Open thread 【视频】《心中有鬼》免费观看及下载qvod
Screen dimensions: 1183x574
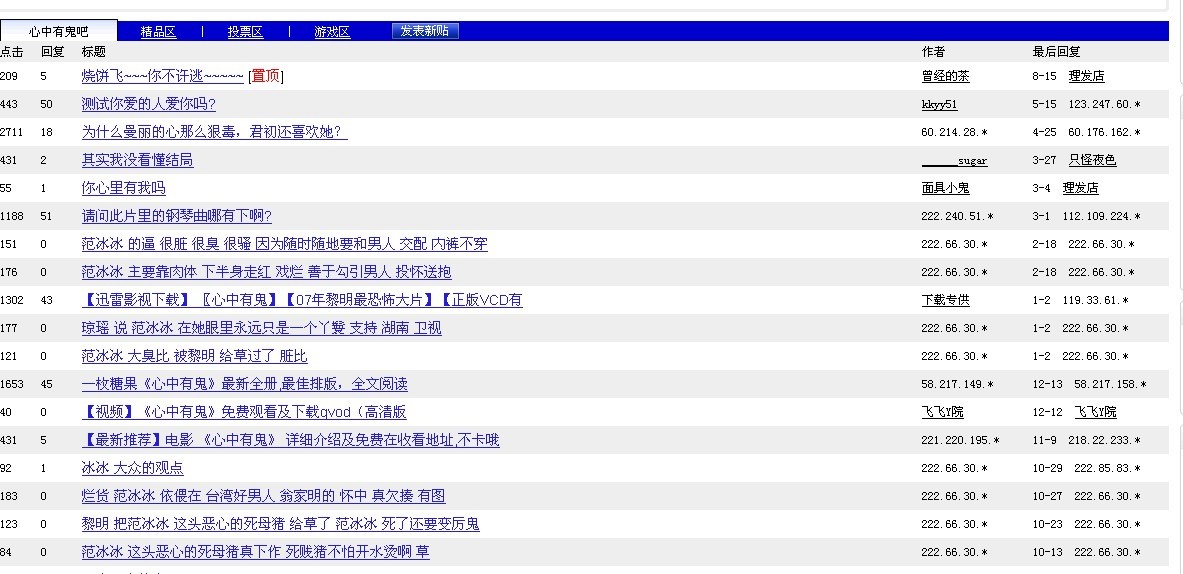pos(244,412)
